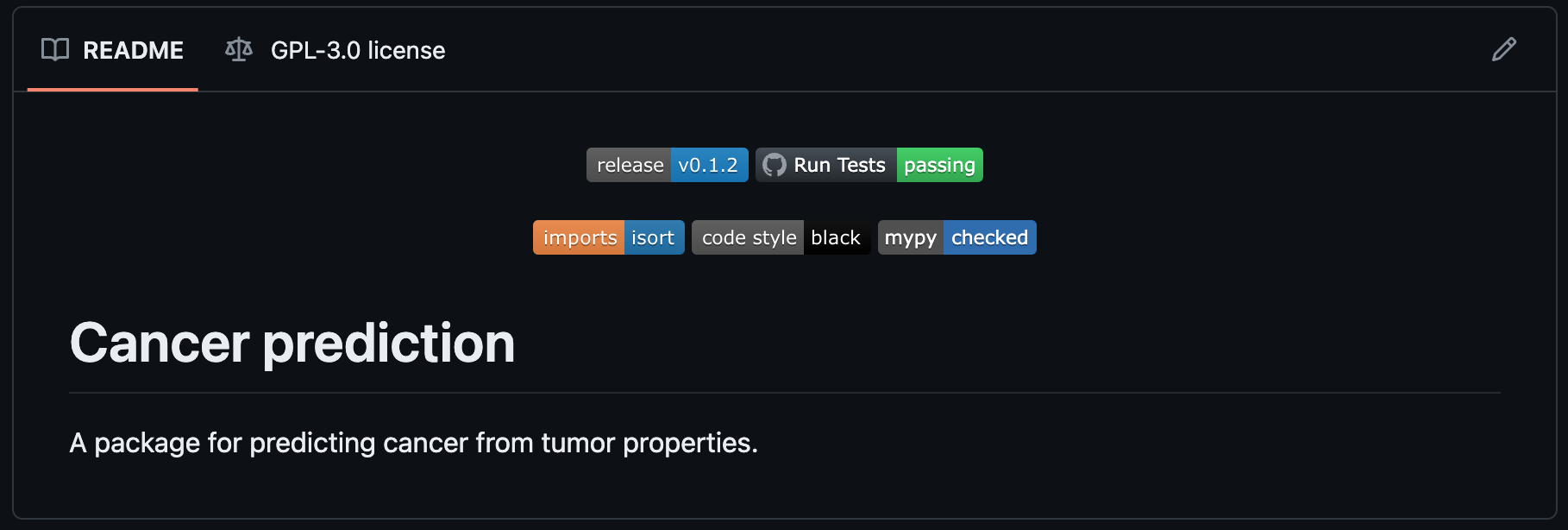Click the balance scale license icon
The image size is (1568, 530).
point(239,50)
